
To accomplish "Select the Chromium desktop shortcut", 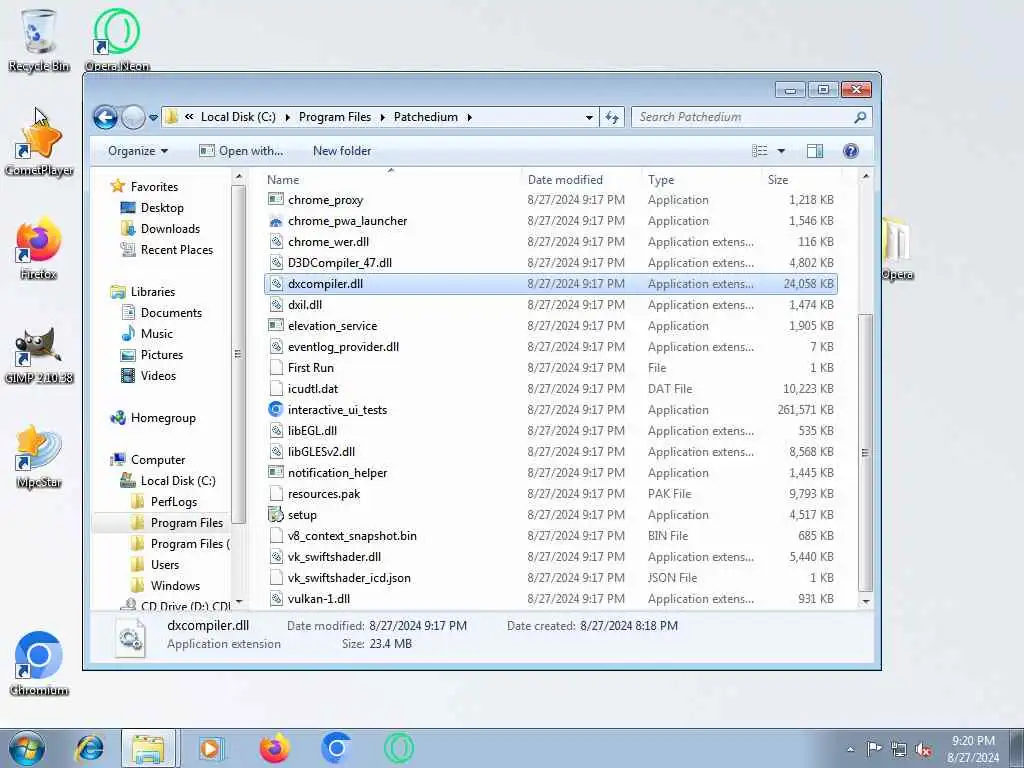I will click(x=39, y=664).
